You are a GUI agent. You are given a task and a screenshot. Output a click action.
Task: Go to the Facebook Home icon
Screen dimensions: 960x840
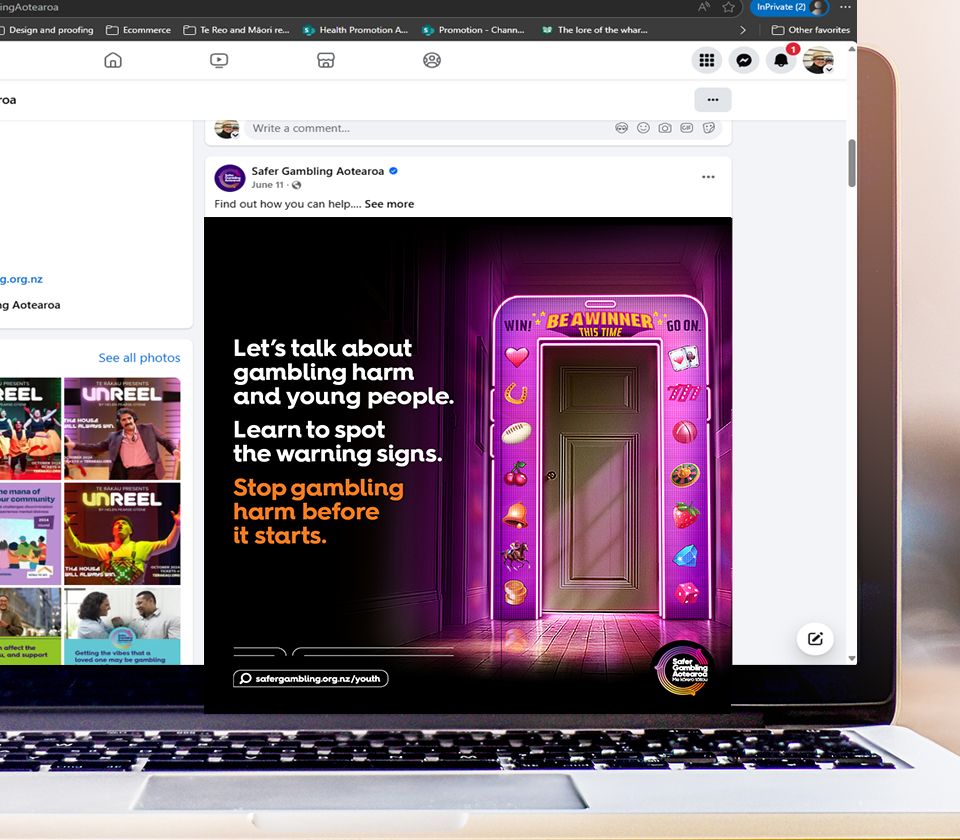tap(113, 60)
